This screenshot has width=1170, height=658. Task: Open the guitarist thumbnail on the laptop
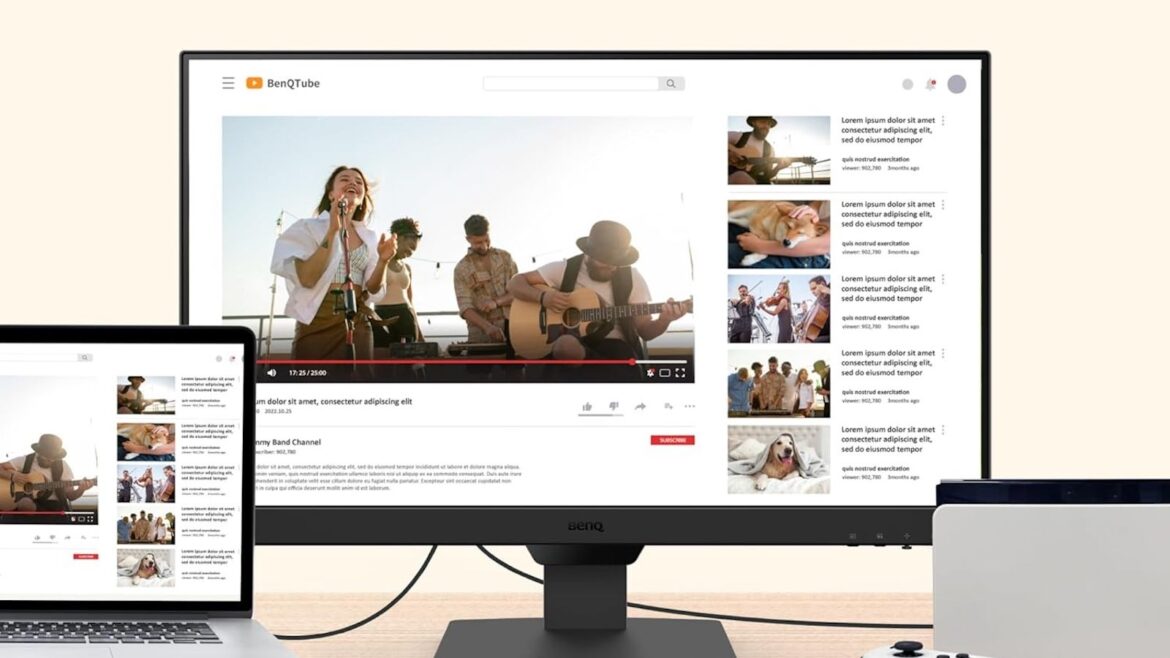146,395
